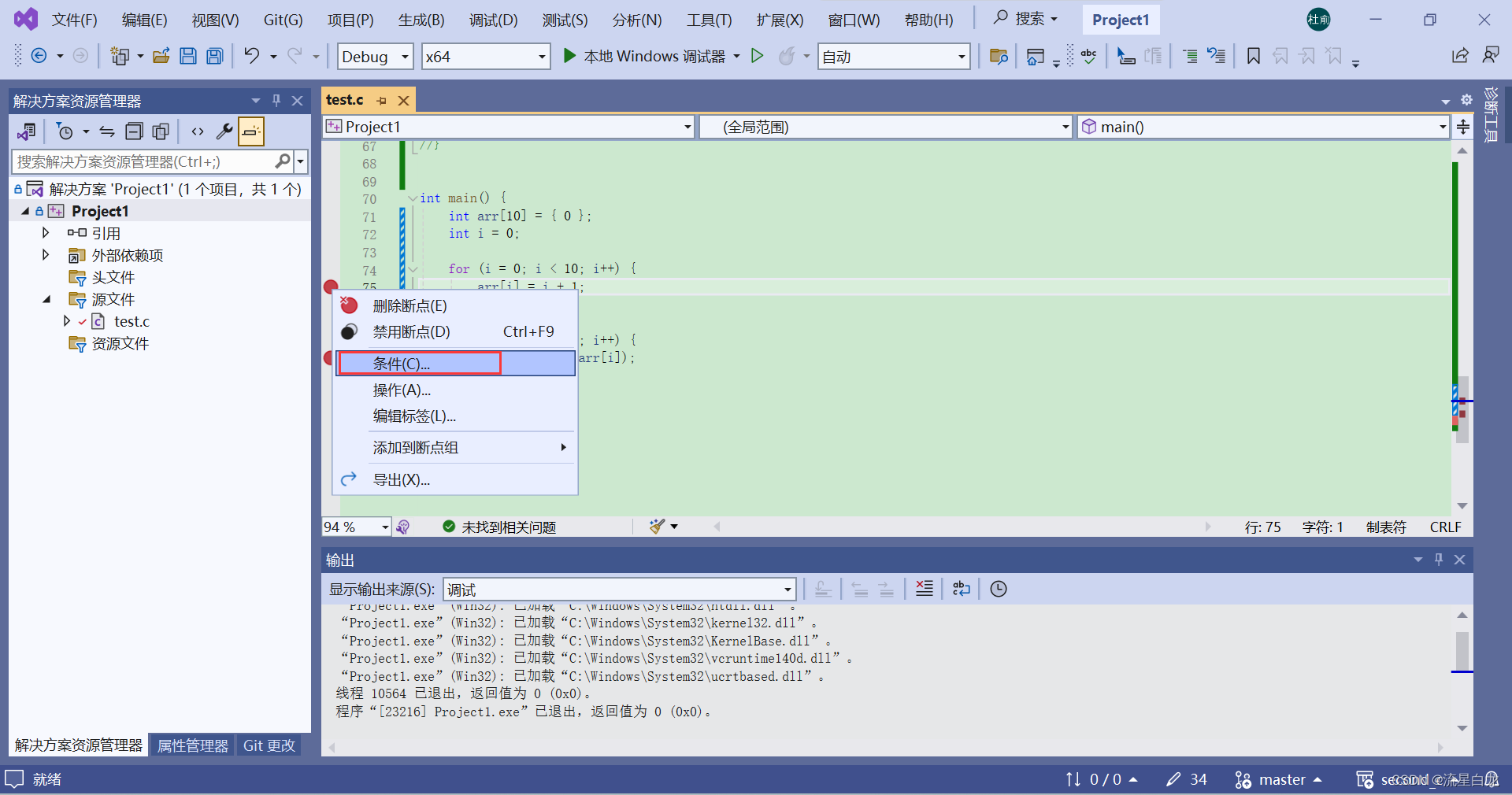Click the pending changes filter clock icon
This screenshot has width=1512, height=795.
pos(65,131)
